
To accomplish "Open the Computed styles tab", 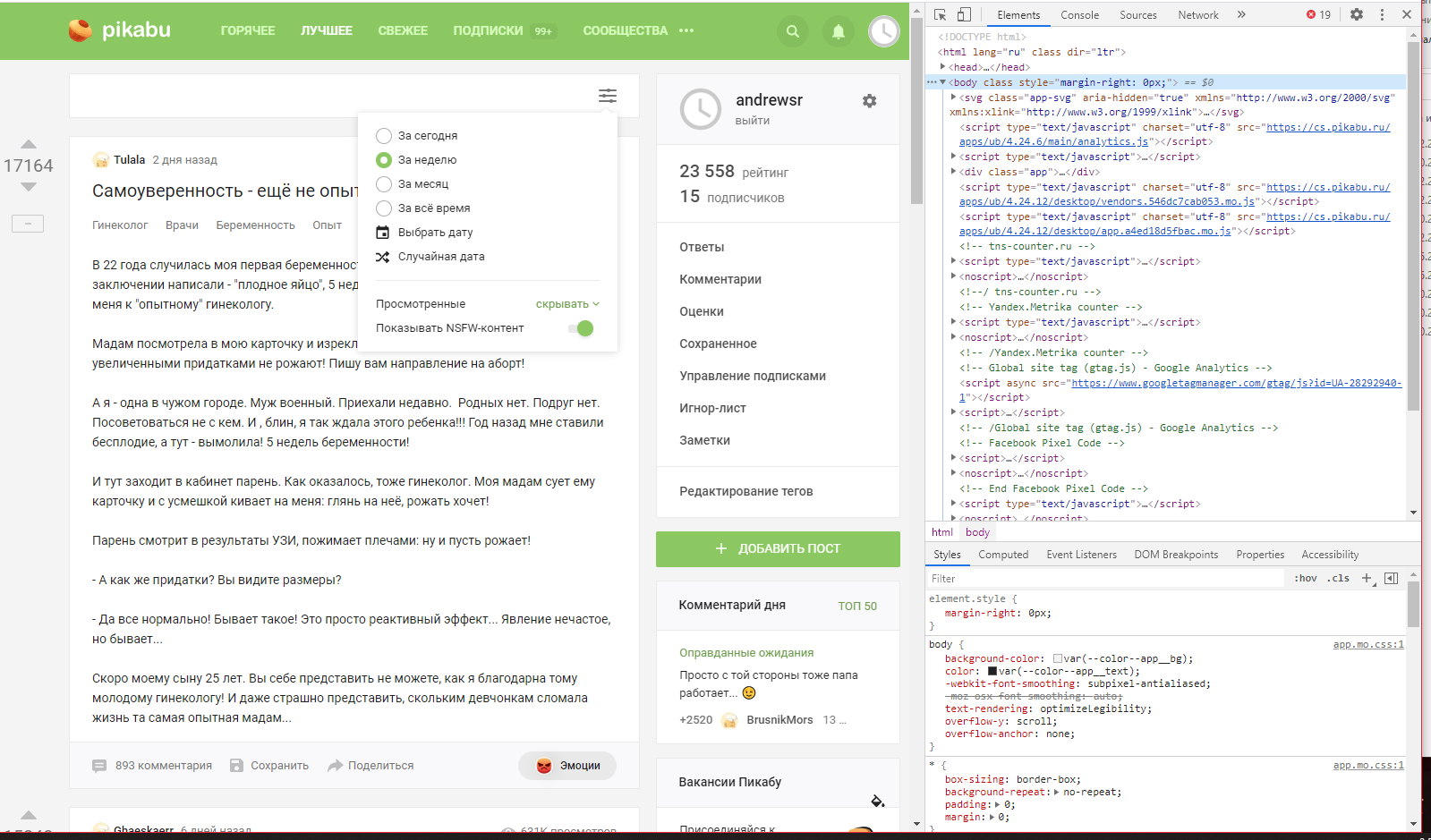I will pos(1003,555).
